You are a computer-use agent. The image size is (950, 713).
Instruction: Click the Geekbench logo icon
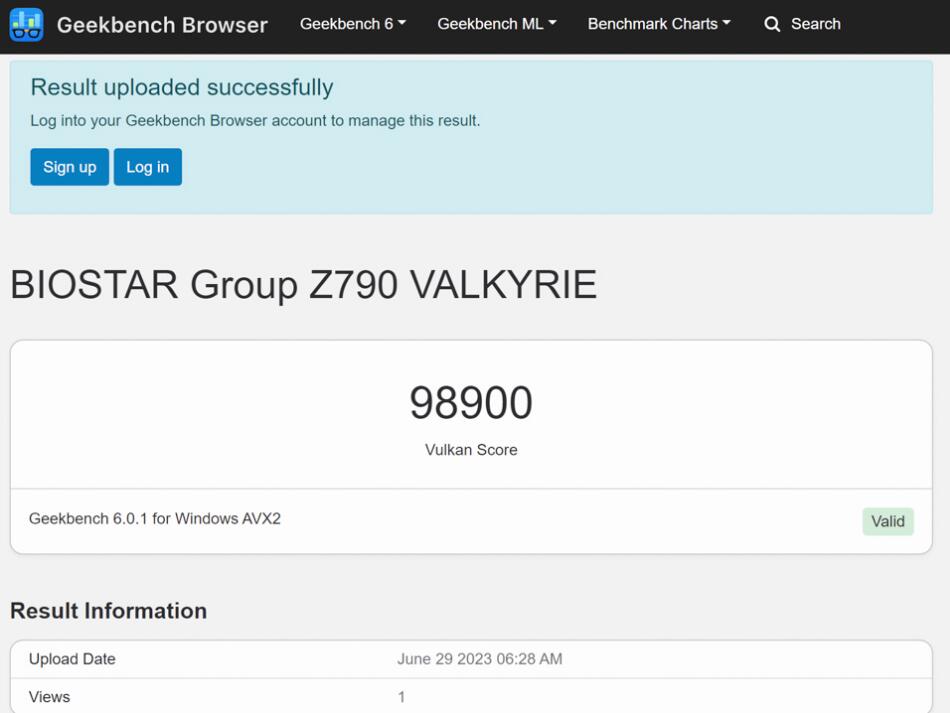tap(27, 24)
